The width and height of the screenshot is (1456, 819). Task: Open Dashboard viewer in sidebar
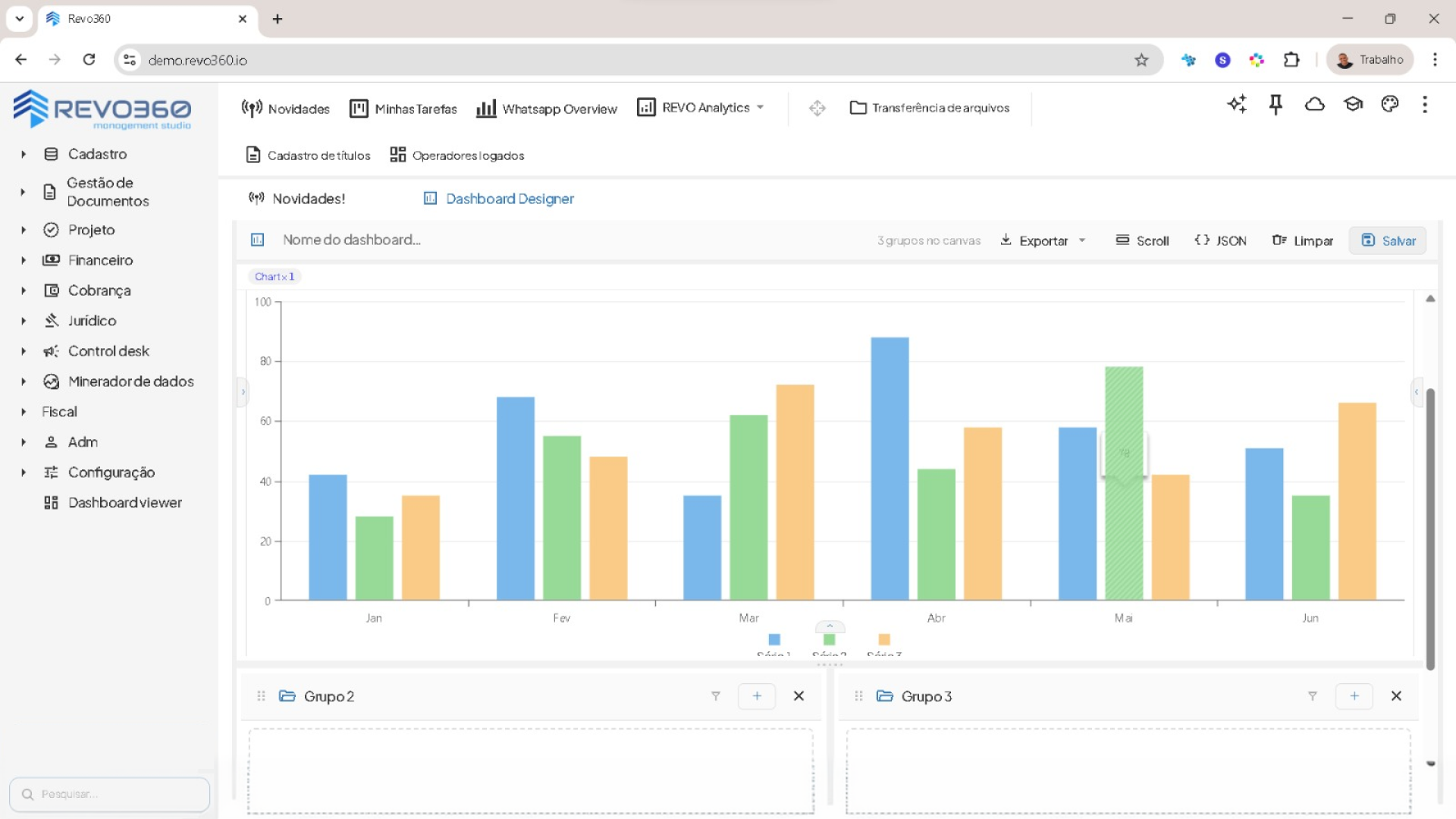113,503
